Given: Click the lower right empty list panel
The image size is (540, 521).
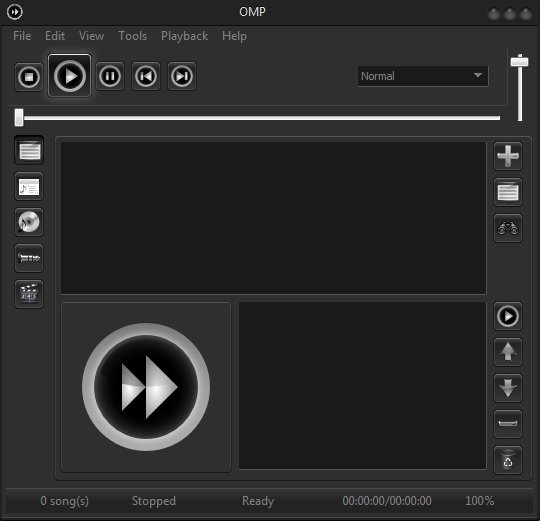Looking at the screenshot, I should 362,386.
